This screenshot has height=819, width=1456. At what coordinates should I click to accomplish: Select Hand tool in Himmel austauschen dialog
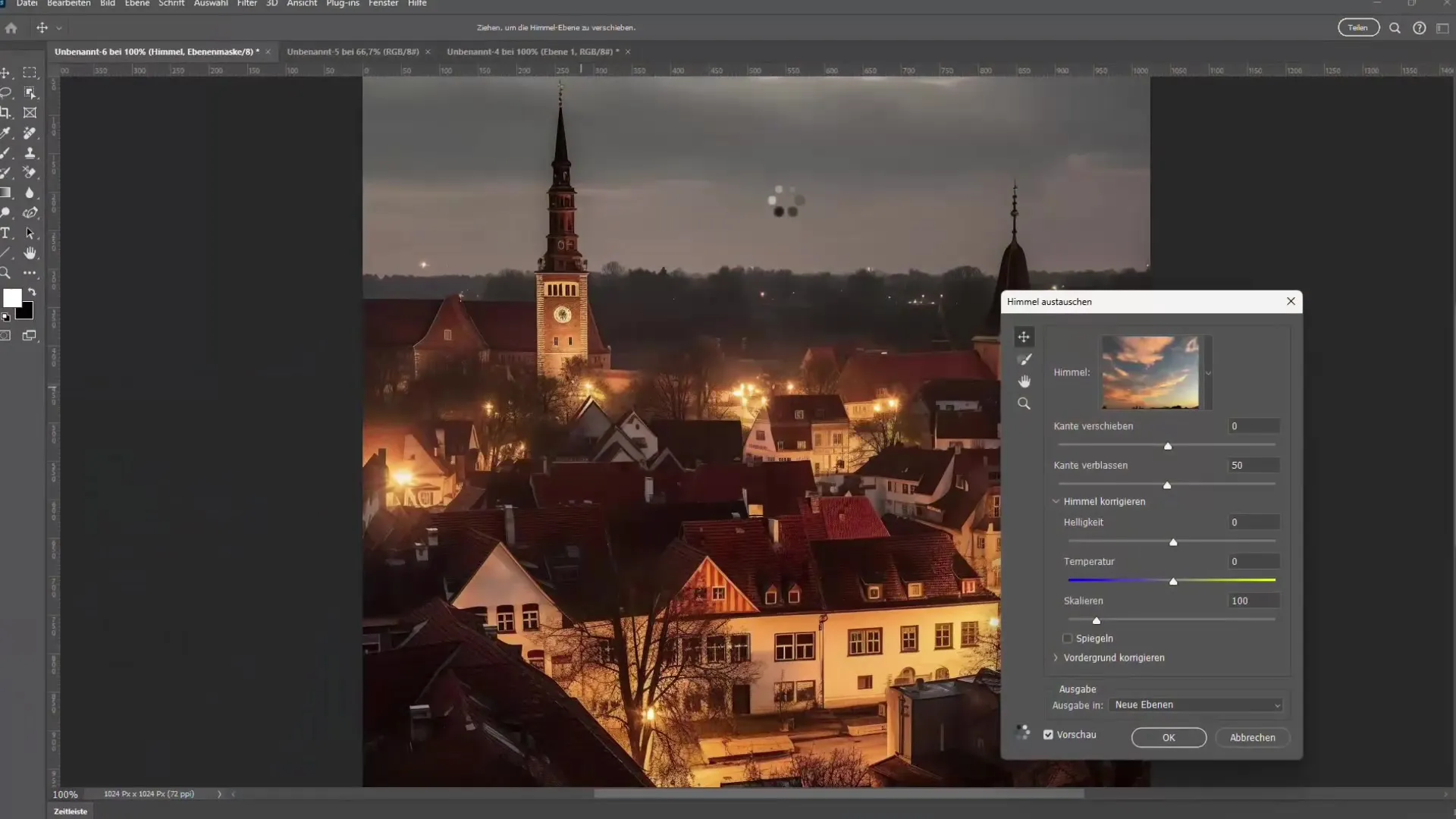[x=1024, y=381]
